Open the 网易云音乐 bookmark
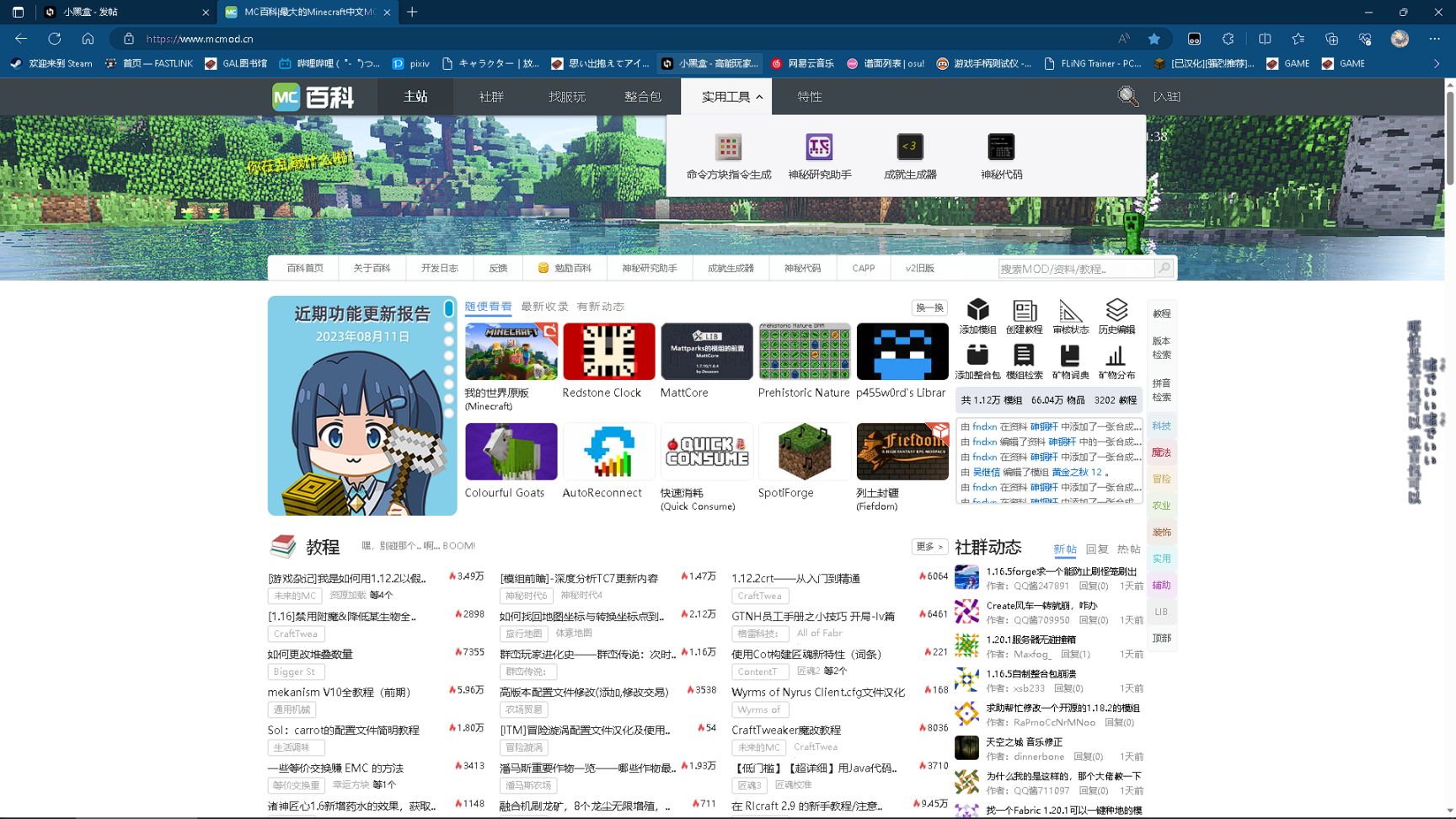Viewport: 1456px width, 819px height. (802, 63)
